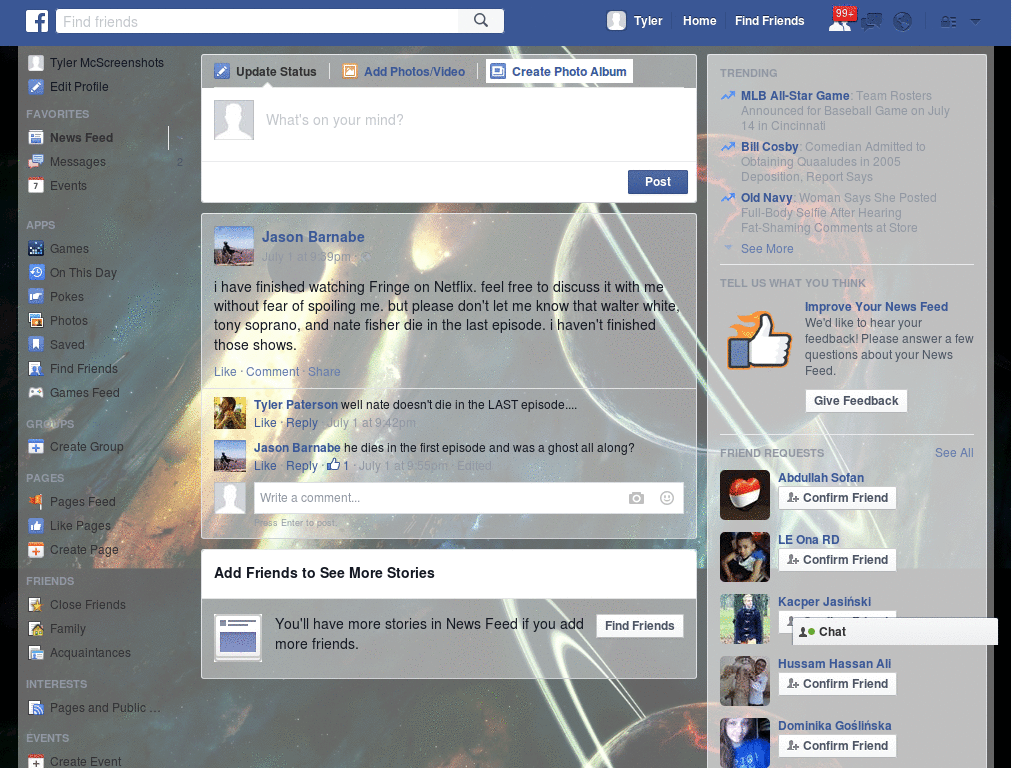Click the Pages and Public feed icon
1024x768 pixels.
[36, 708]
